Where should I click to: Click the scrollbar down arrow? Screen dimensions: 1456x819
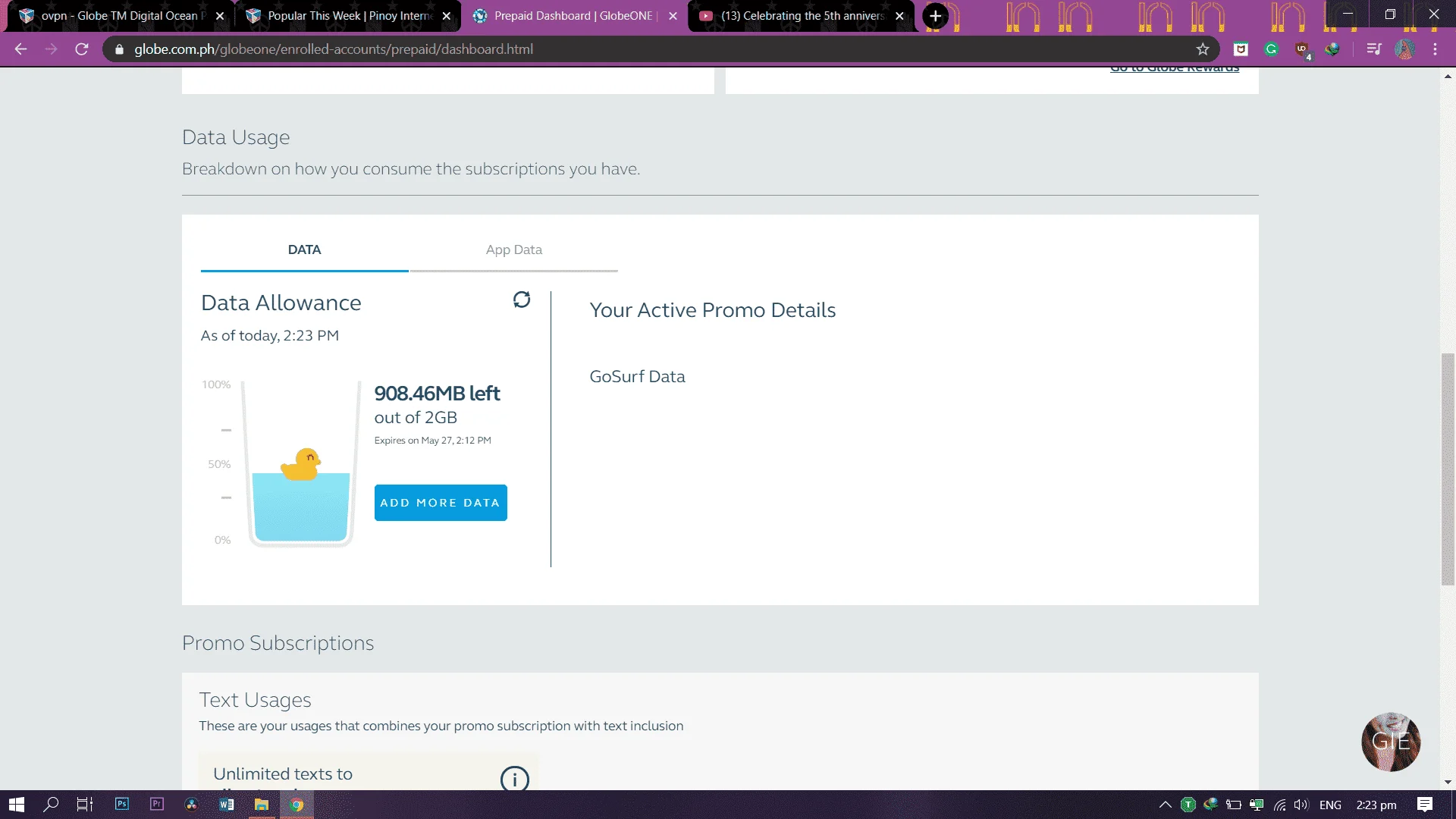click(1448, 782)
